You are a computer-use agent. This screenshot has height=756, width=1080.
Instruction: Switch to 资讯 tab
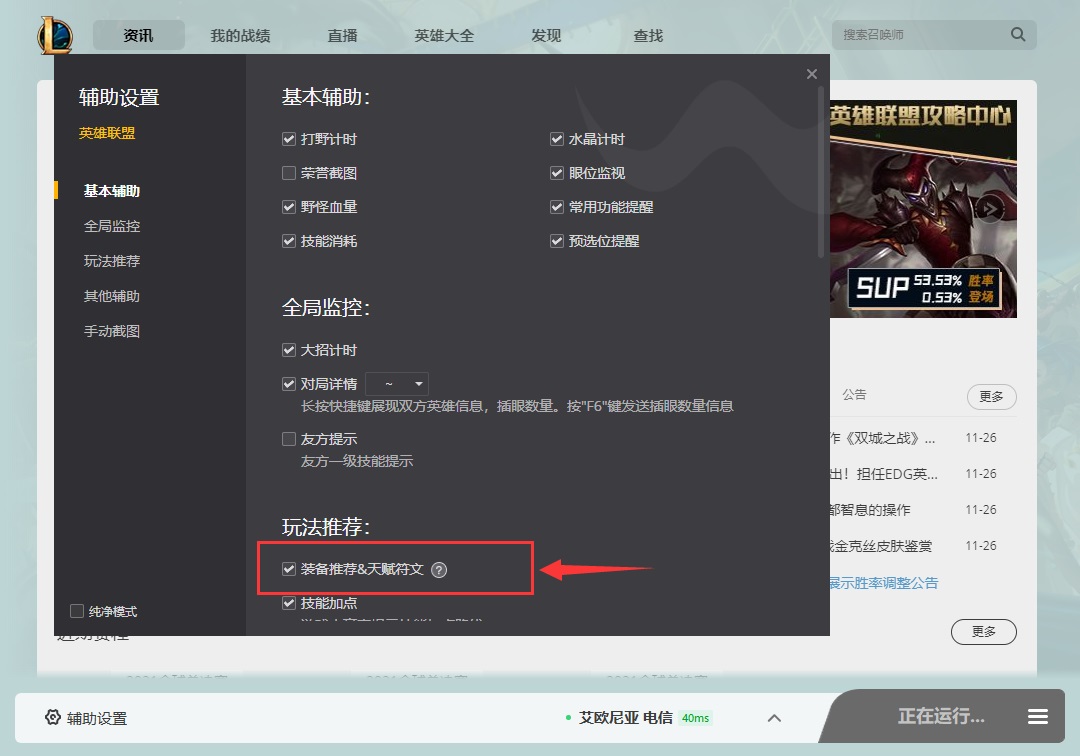point(138,35)
